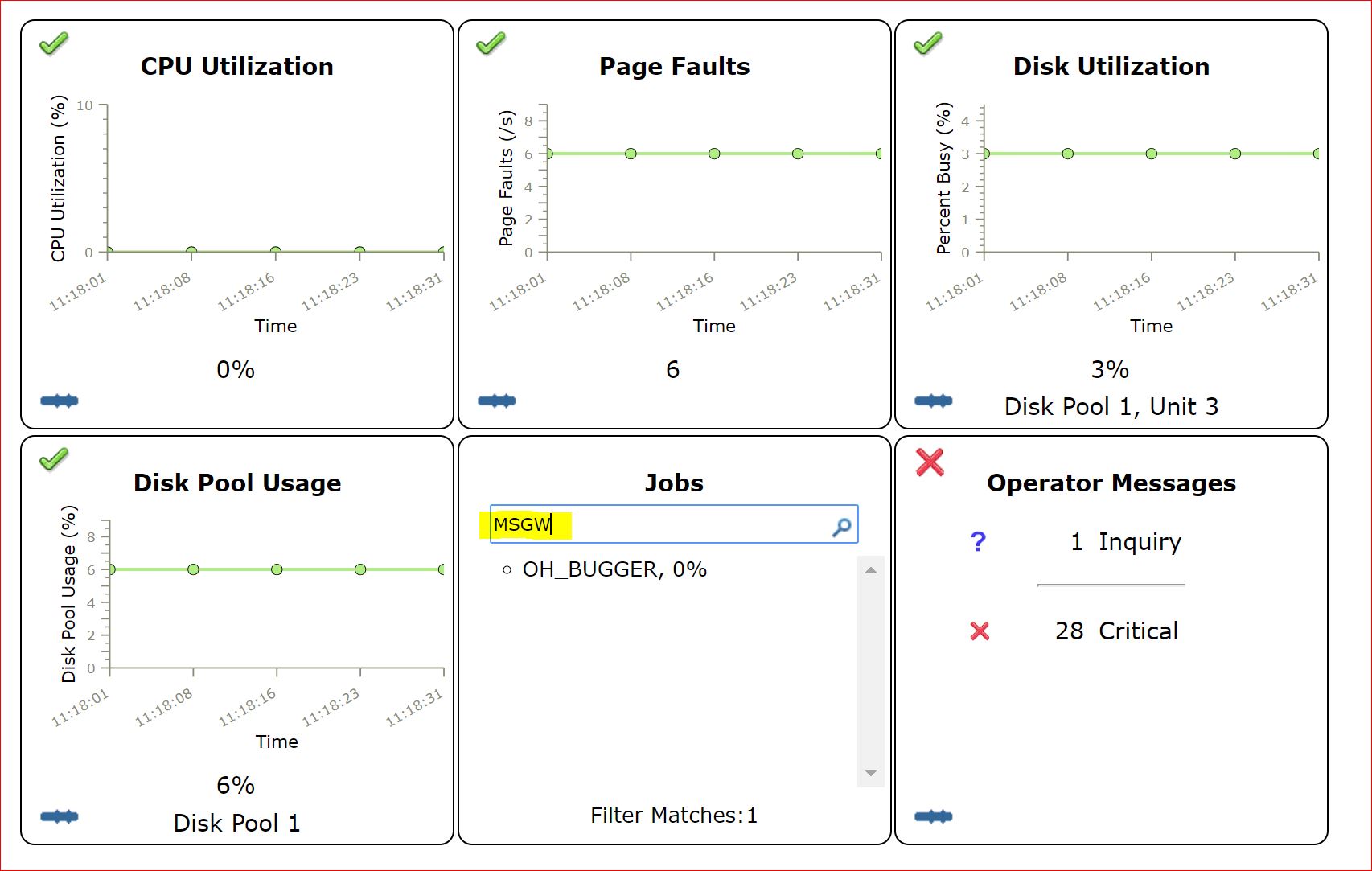
Task: Click the blue resize handle on Page Faults
Action: click(496, 401)
